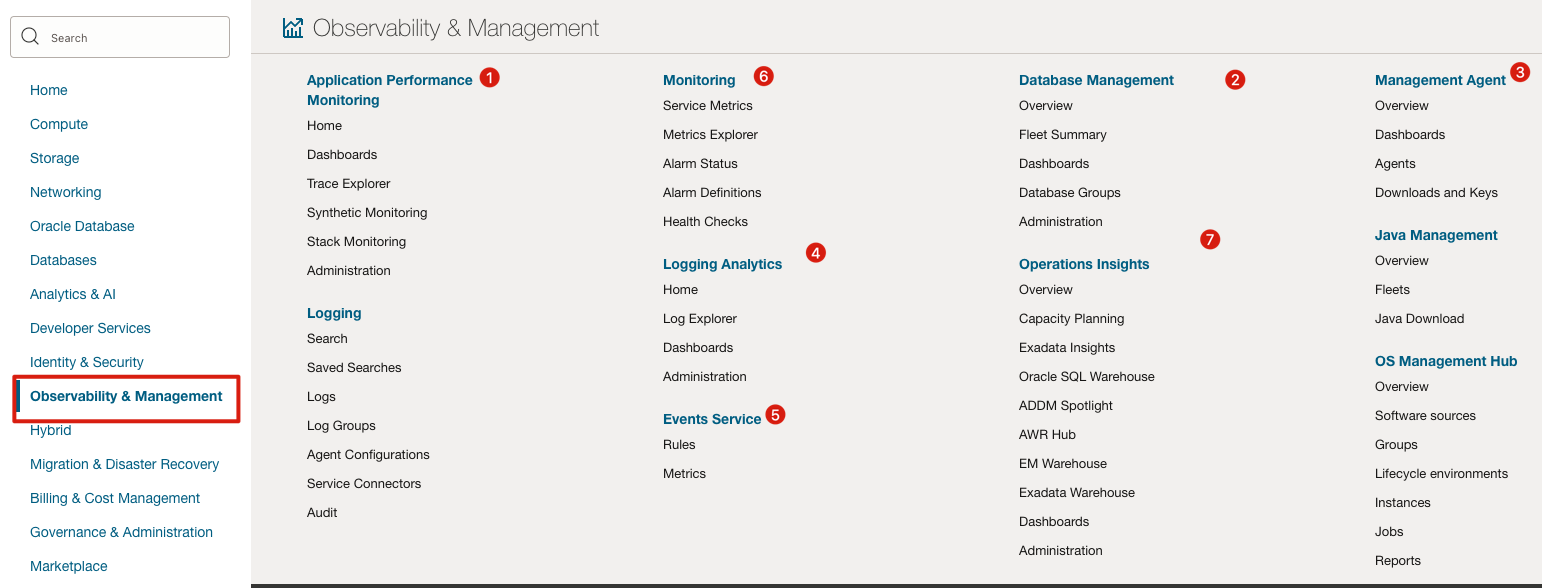The height and width of the screenshot is (588, 1542).
Task: Click red badge number 1
Action: point(489,77)
